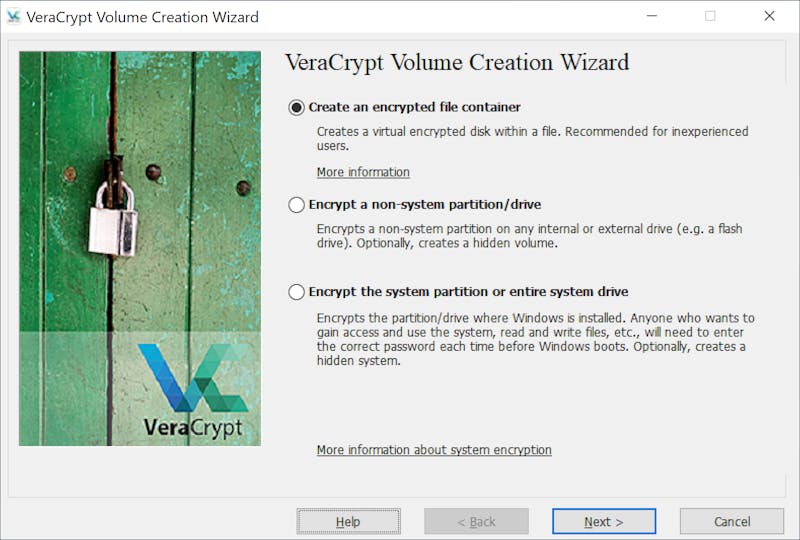Click the VeraCrypt Volume Creation Wizard heading
800x540 pixels.
[x=457, y=63]
